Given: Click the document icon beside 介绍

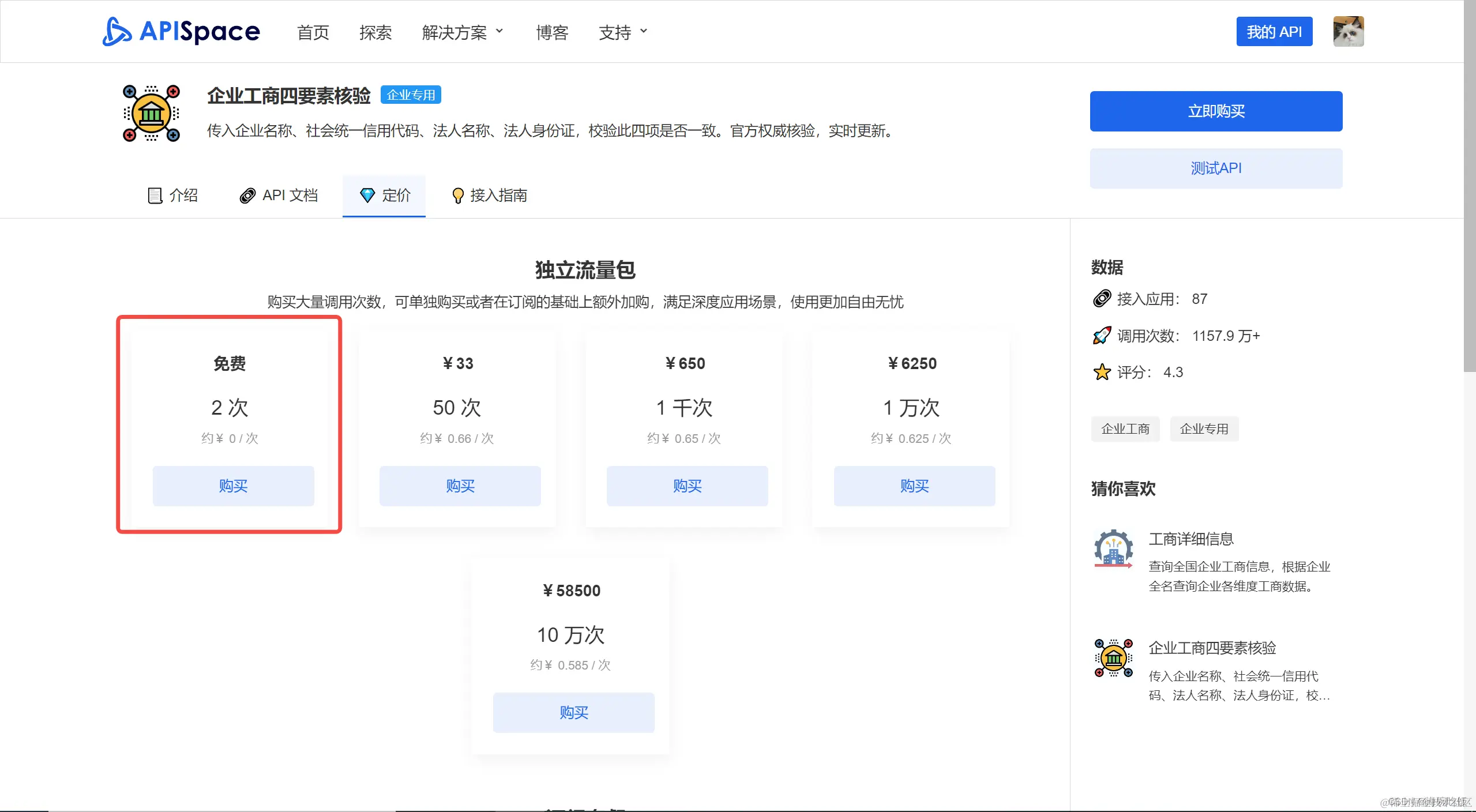Looking at the screenshot, I should (154, 196).
